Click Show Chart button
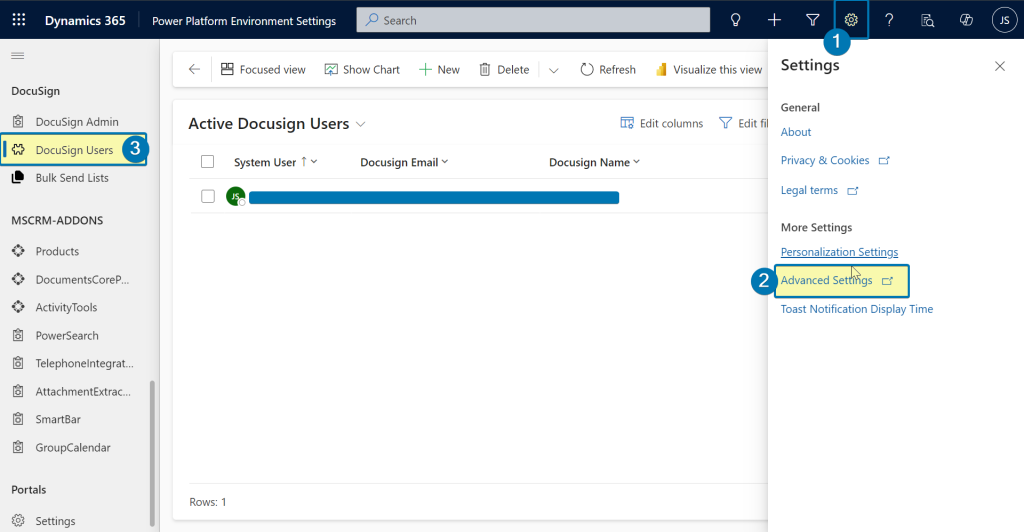Image resolution: width=1024 pixels, height=532 pixels. point(362,69)
